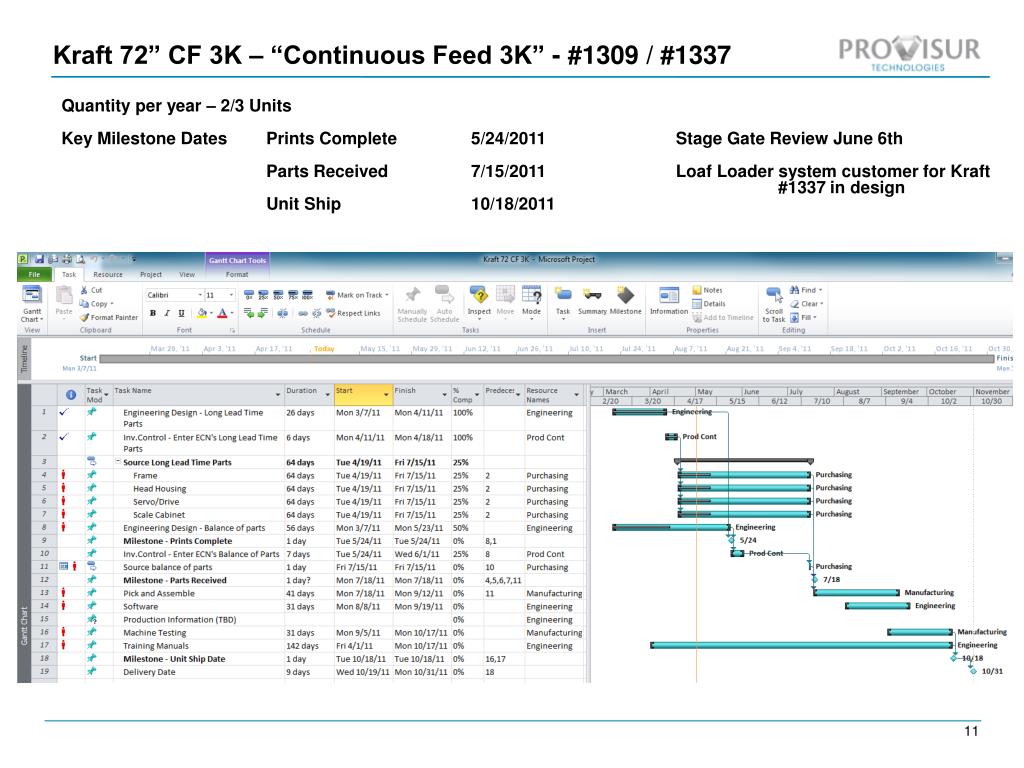The image size is (1024, 768).
Task: Click the Cut scissors icon
Action: point(84,290)
